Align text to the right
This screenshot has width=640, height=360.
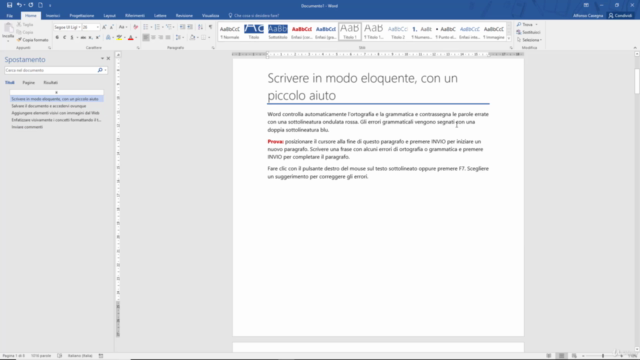coord(161,38)
